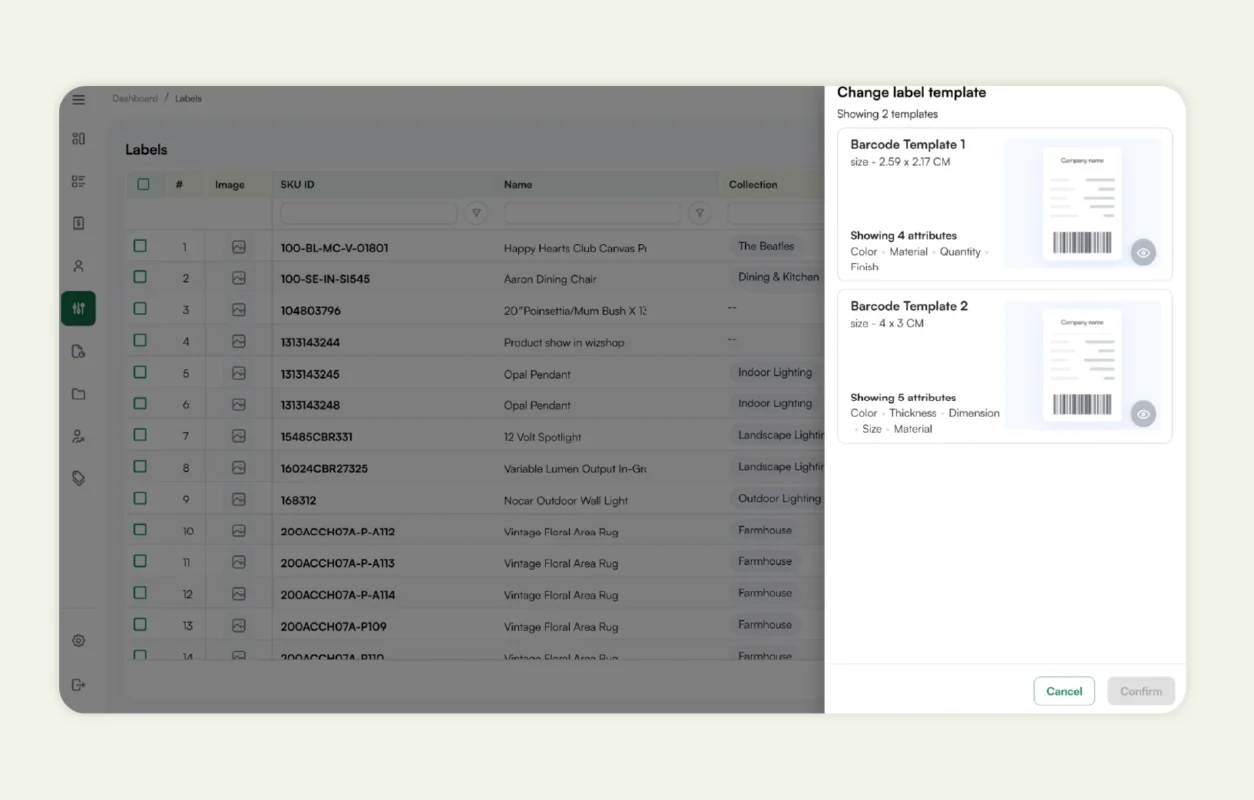Select the checkbox for row 1
The height and width of the screenshot is (800, 1254).
coord(139,245)
